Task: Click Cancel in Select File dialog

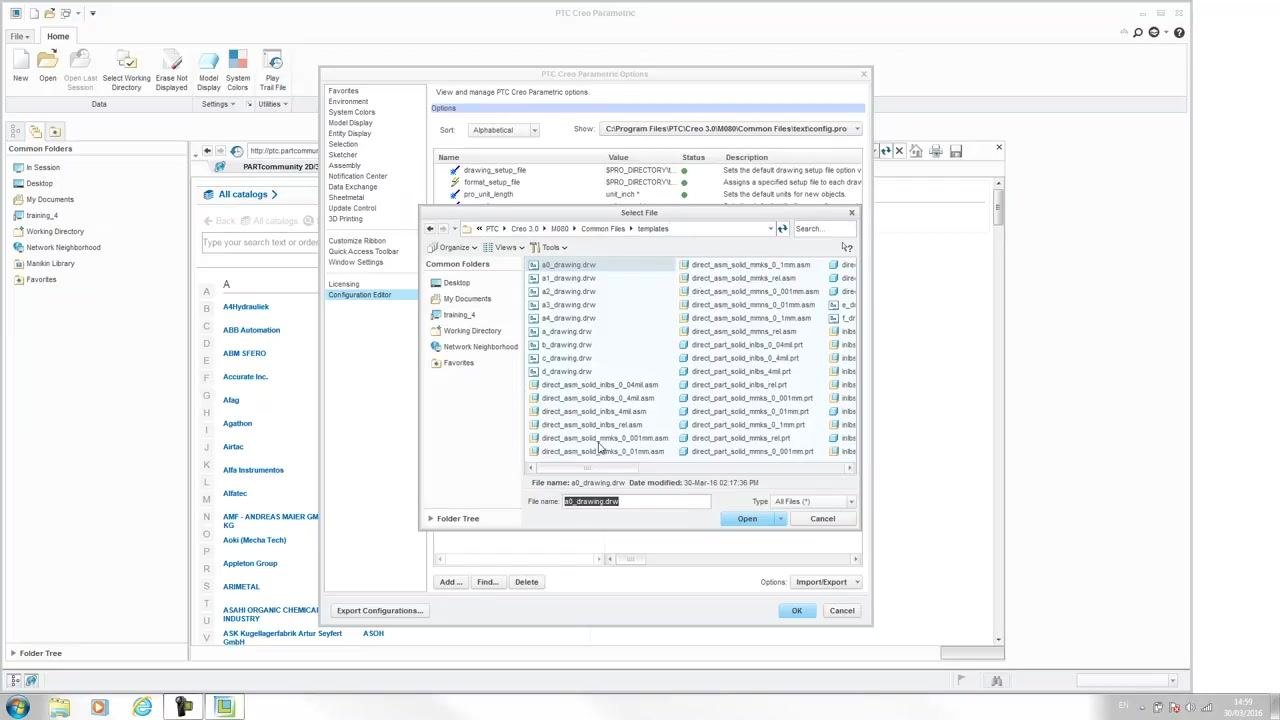Action: (x=822, y=518)
